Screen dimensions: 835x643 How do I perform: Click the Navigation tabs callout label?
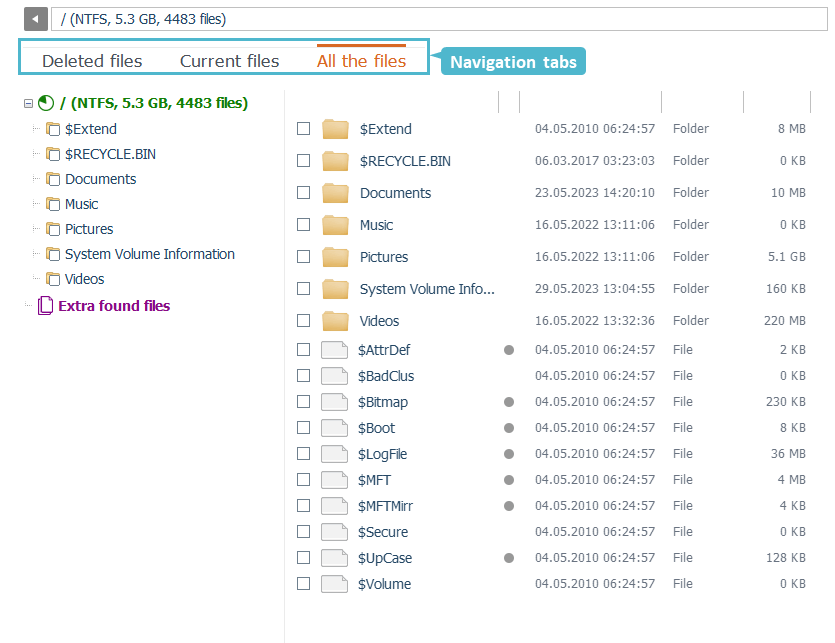pos(512,61)
